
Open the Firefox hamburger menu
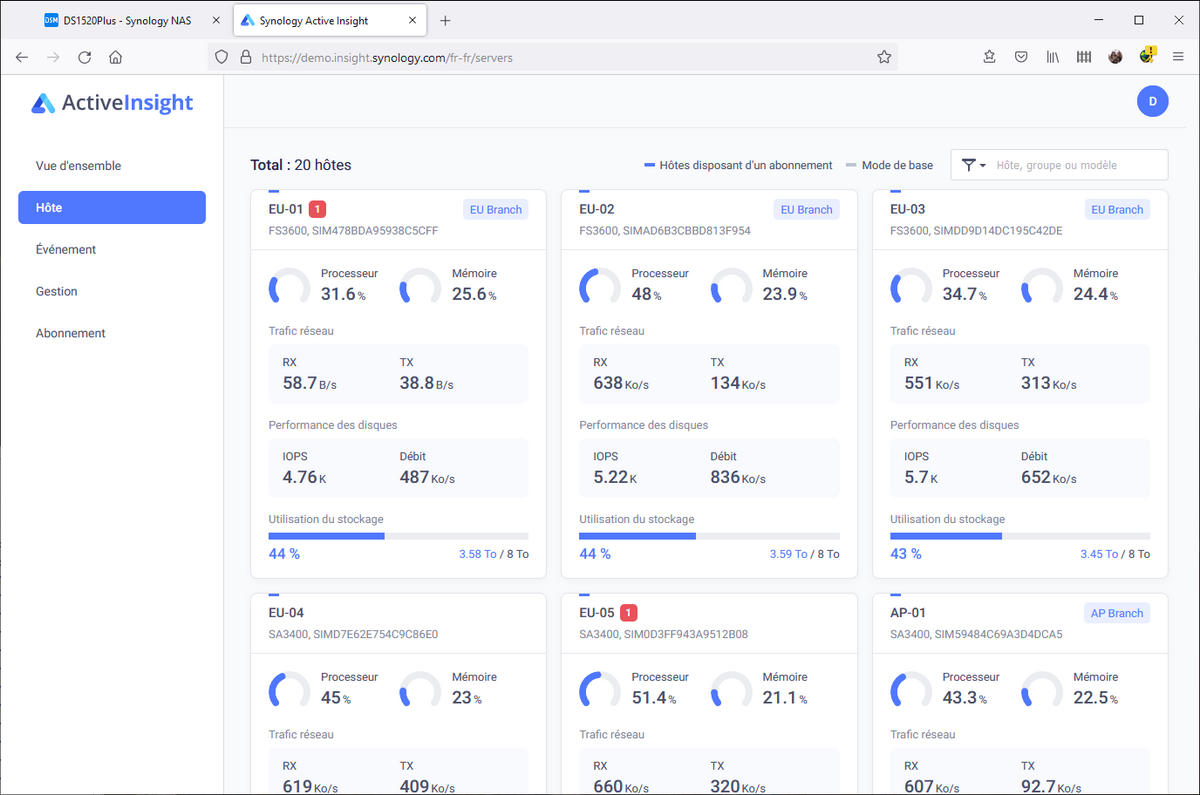click(1178, 57)
